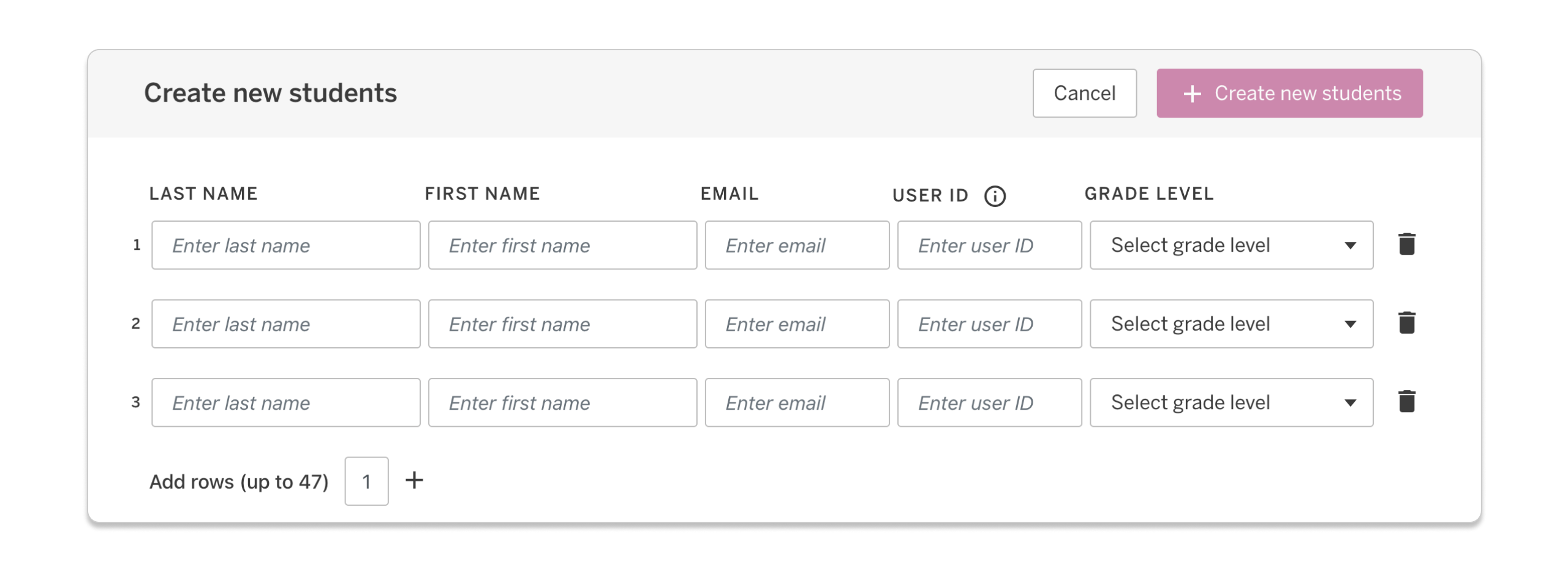Click the last name field in row 2
1568x572 pixels.
(285, 323)
